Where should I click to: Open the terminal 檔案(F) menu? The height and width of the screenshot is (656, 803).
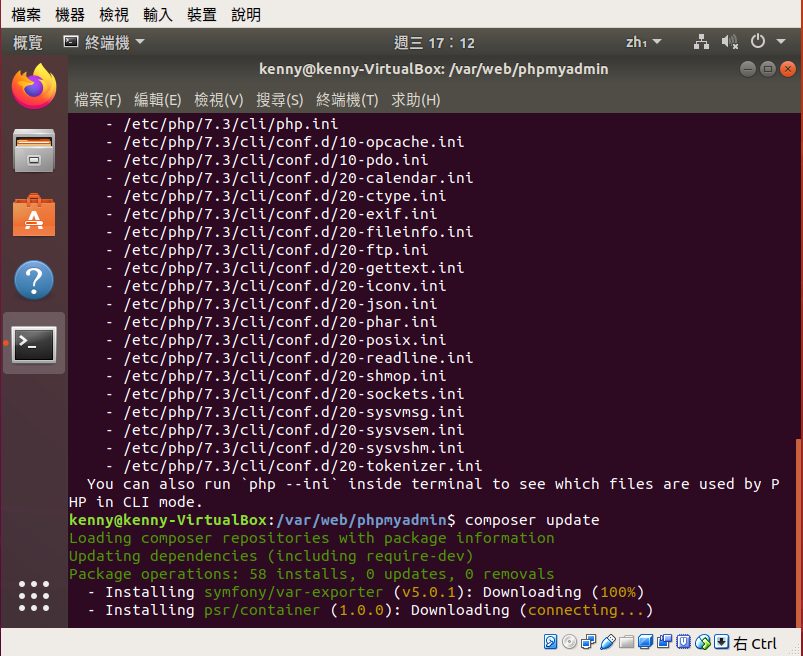tap(98, 100)
